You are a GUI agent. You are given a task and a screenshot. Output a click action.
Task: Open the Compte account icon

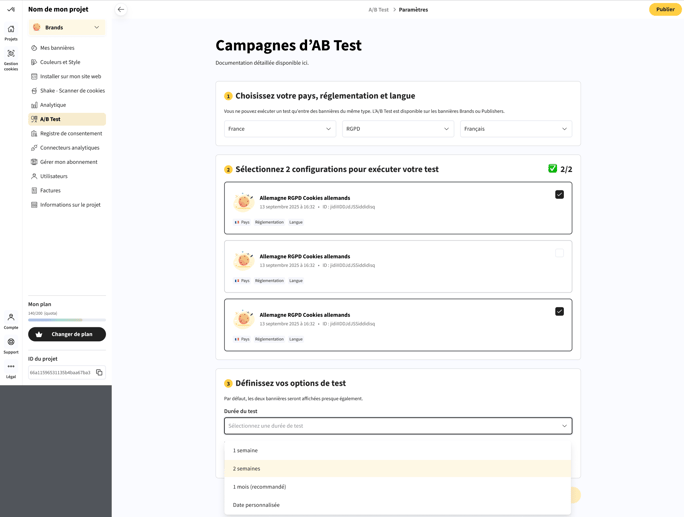(x=11, y=317)
